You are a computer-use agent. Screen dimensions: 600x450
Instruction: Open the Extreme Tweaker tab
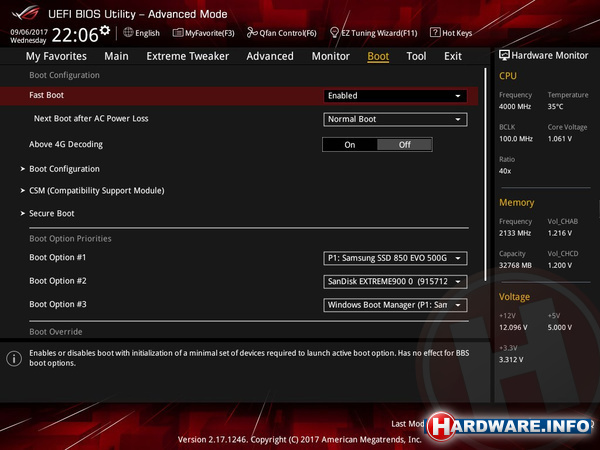click(188, 56)
